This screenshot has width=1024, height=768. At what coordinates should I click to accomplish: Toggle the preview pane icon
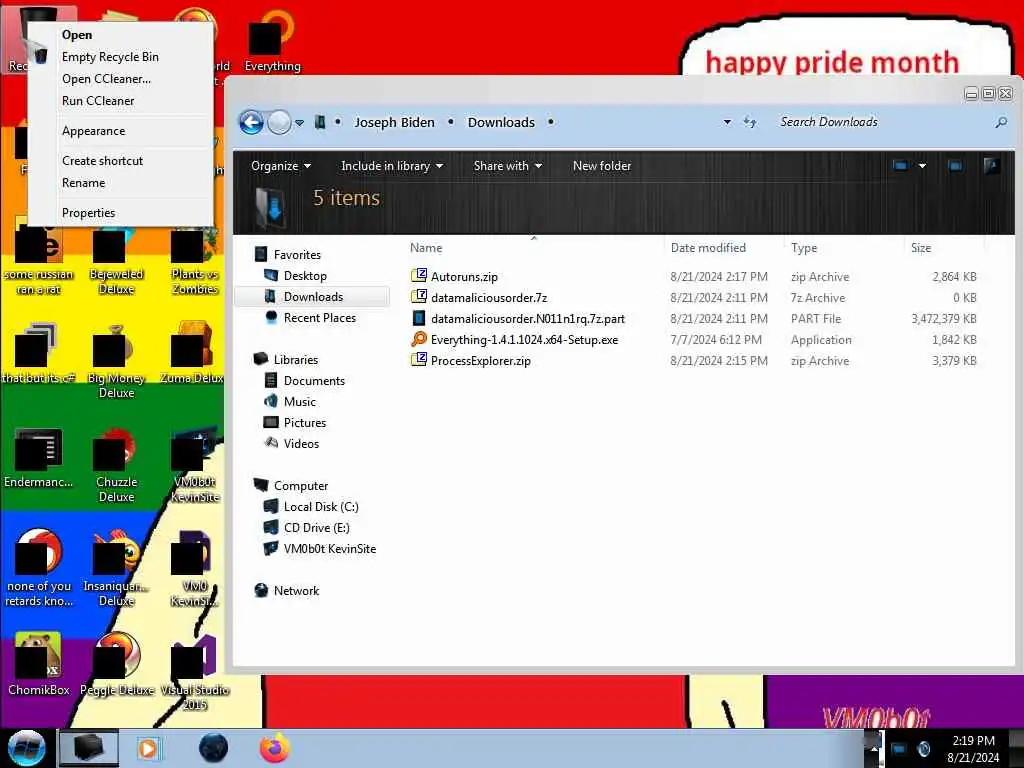pos(955,166)
